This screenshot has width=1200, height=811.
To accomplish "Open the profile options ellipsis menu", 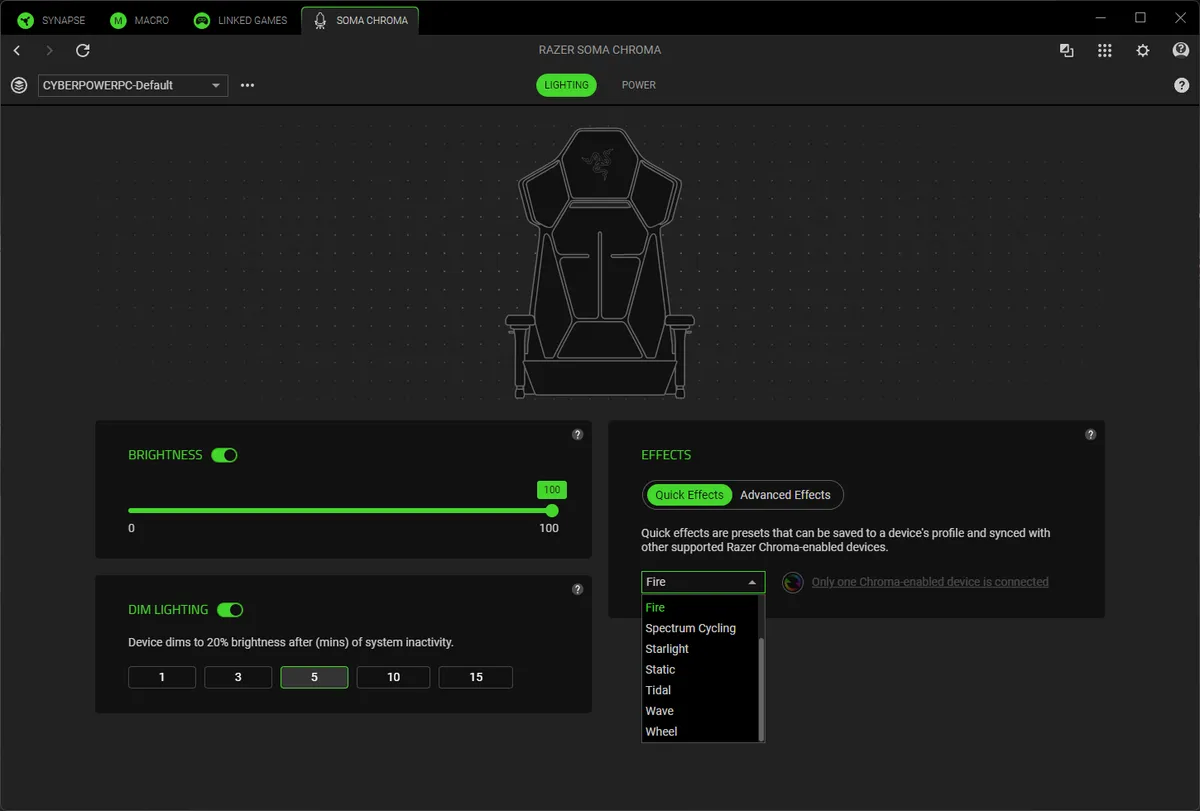I will coord(247,85).
